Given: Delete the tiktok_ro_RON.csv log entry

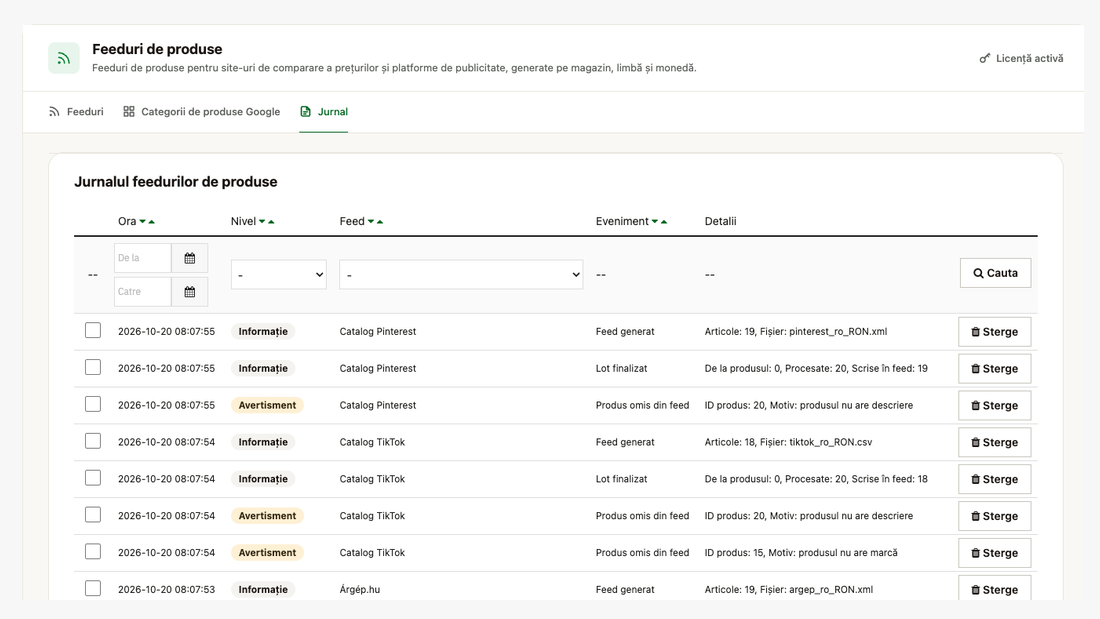Looking at the screenshot, I should click(x=995, y=442).
